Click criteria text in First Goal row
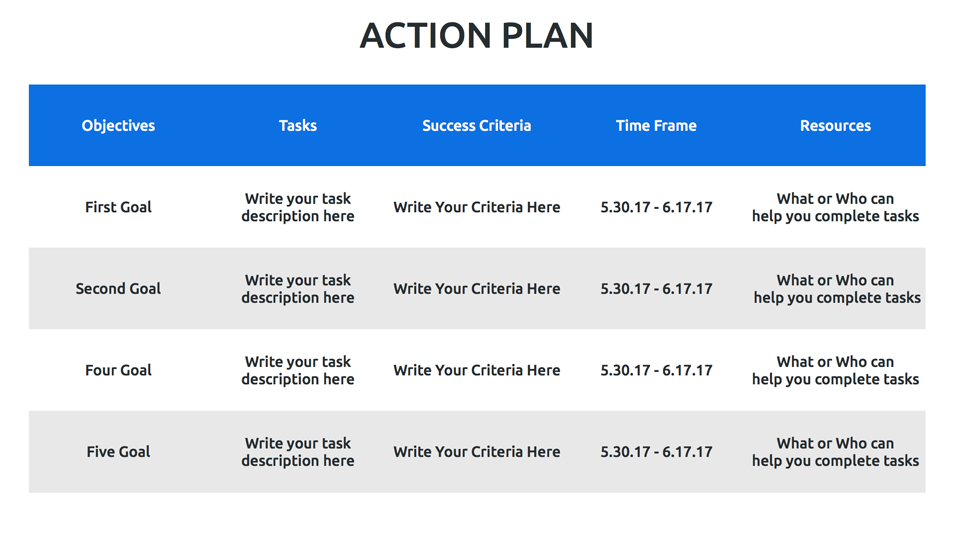 [x=476, y=207]
